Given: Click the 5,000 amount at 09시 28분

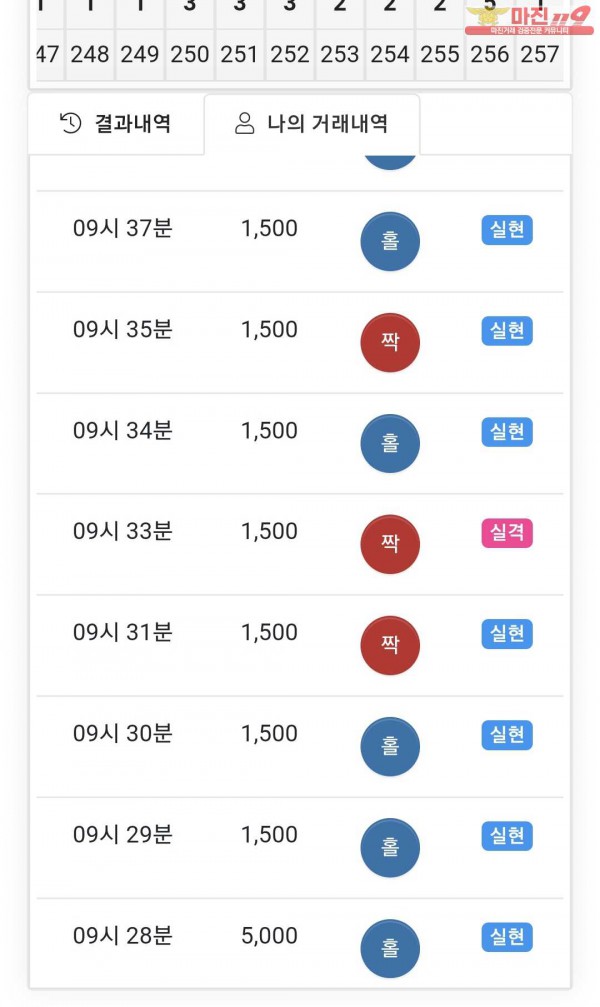Looking at the screenshot, I should coord(269,936).
